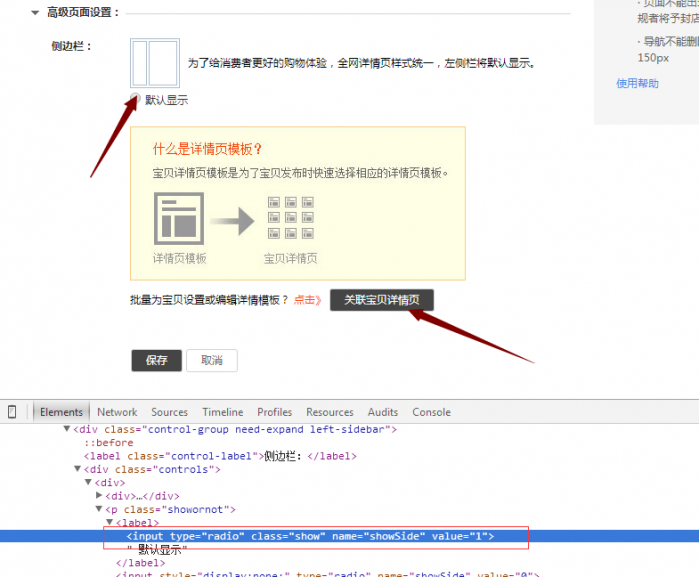
Task: Select the 默认显示 radio button
Action: [136, 99]
